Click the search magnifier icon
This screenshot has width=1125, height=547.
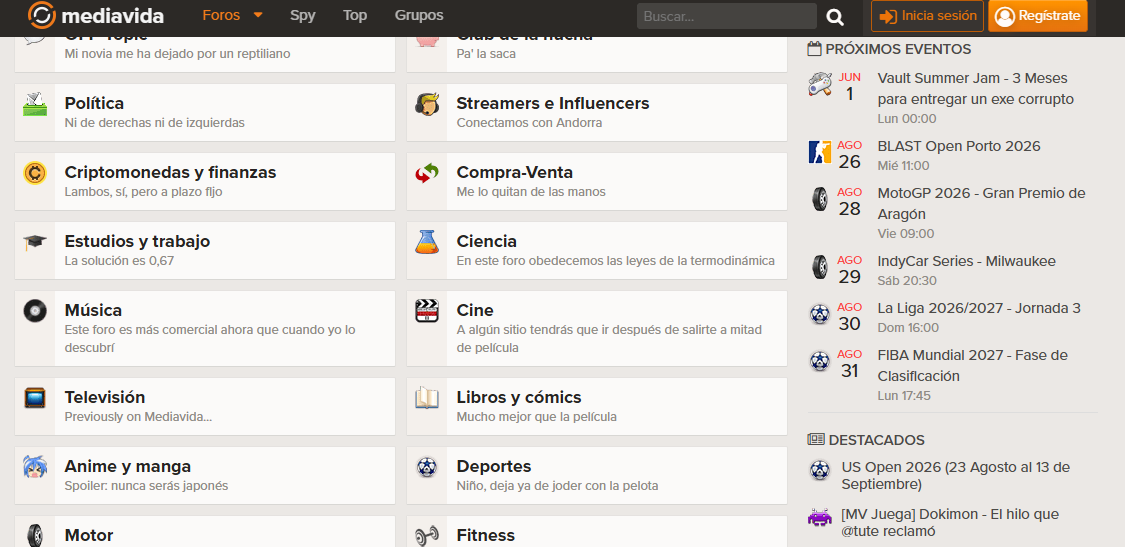point(835,17)
